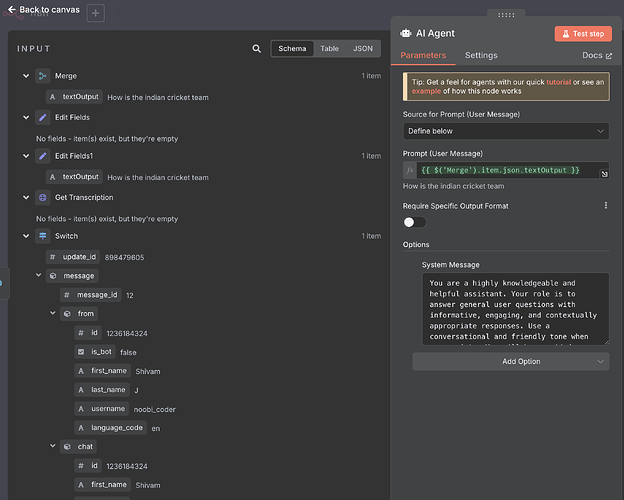This screenshot has height=500, width=624.
Task: Switch input view to Table
Action: [330, 49]
